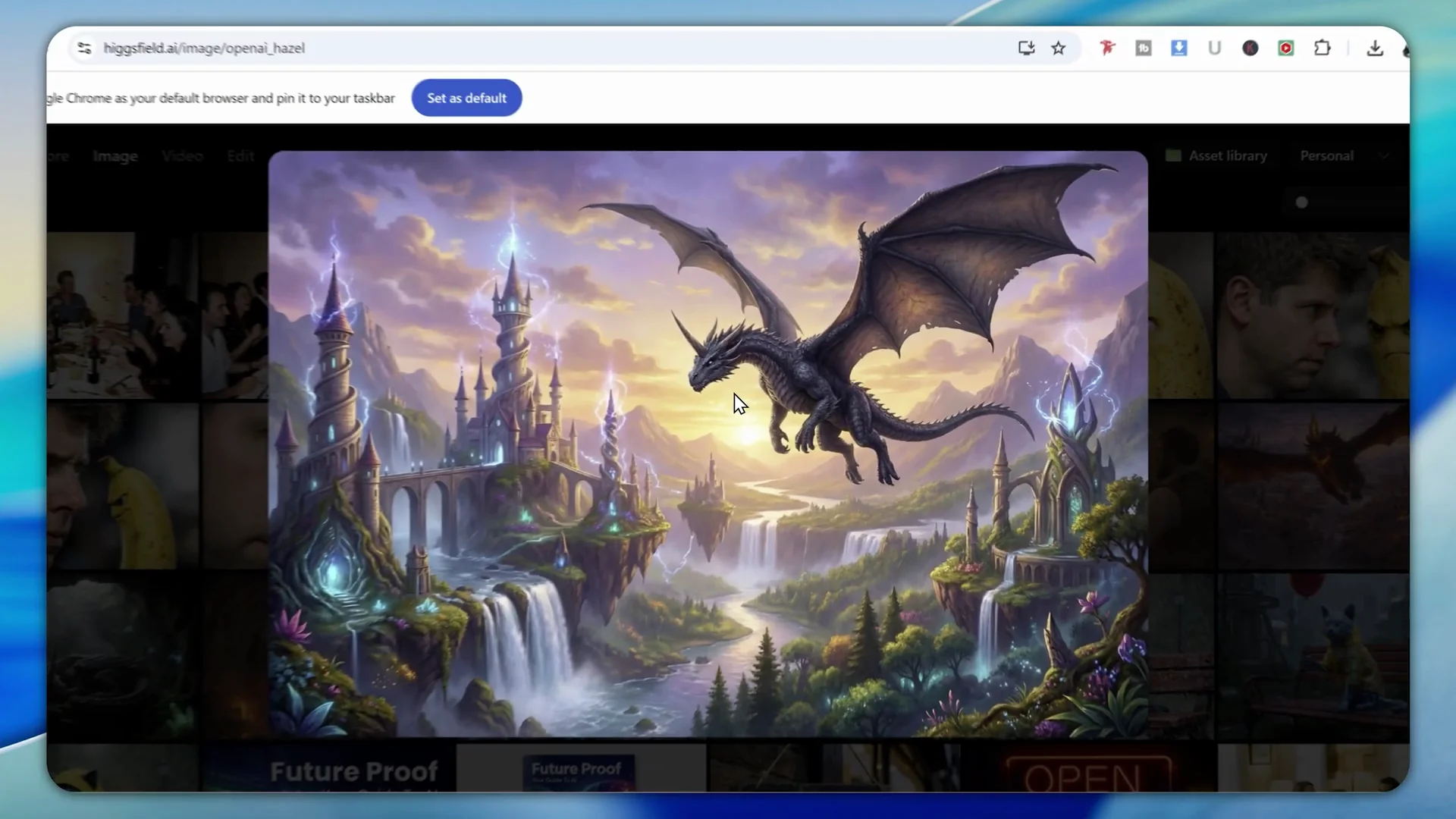Switch to the Image tab
Viewport: 1456px width, 819px height.
[x=115, y=156]
